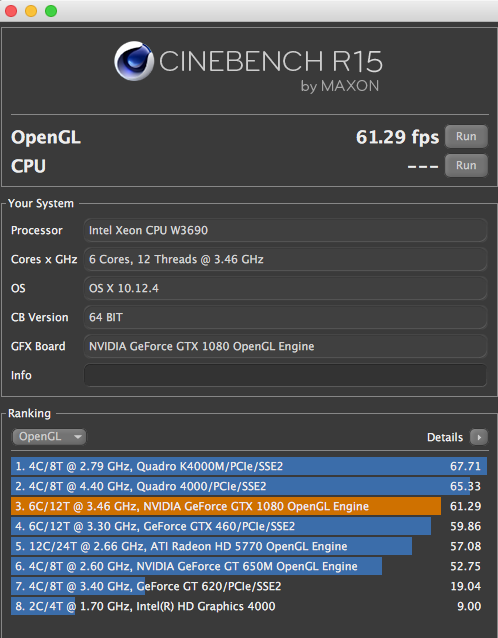The image size is (498, 638).
Task: Run the CPU benchmark
Action: tap(466, 166)
